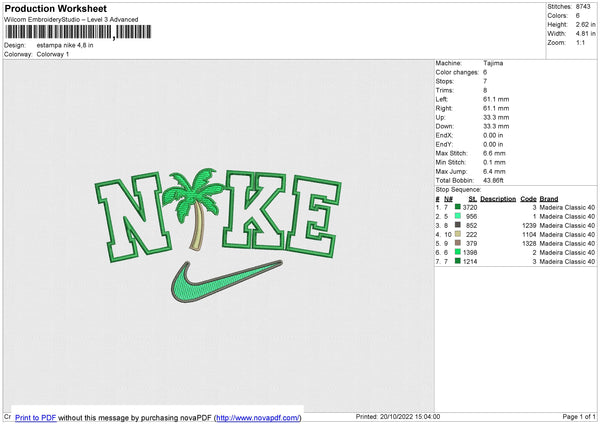Viewport: 600px width, 424px height.
Task: Select the EndY label
Action: tap(444, 144)
